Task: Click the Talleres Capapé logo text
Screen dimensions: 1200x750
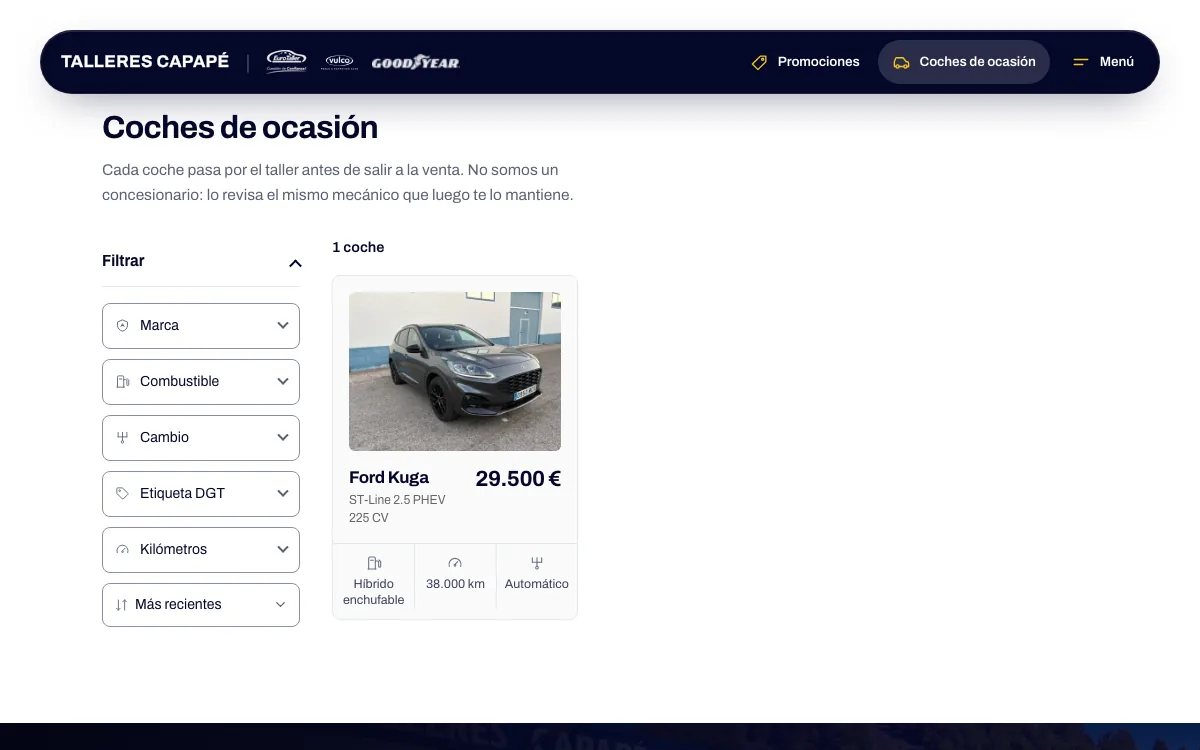Action: 145,62
